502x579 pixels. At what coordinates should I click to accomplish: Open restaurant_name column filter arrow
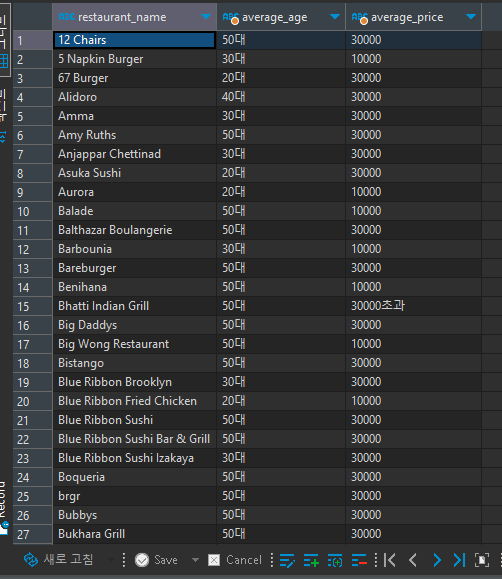(x=206, y=17)
